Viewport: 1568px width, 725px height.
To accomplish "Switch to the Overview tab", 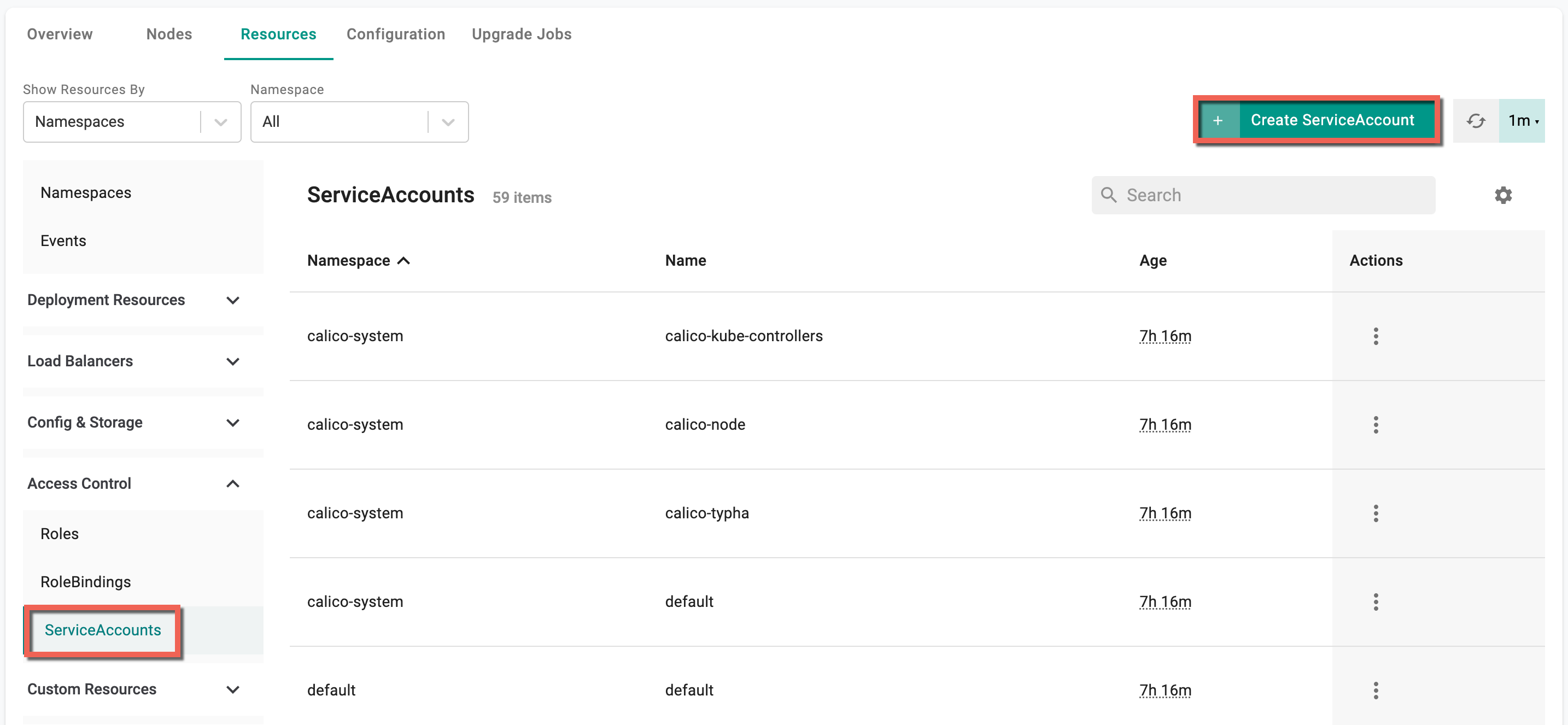I will (x=60, y=34).
